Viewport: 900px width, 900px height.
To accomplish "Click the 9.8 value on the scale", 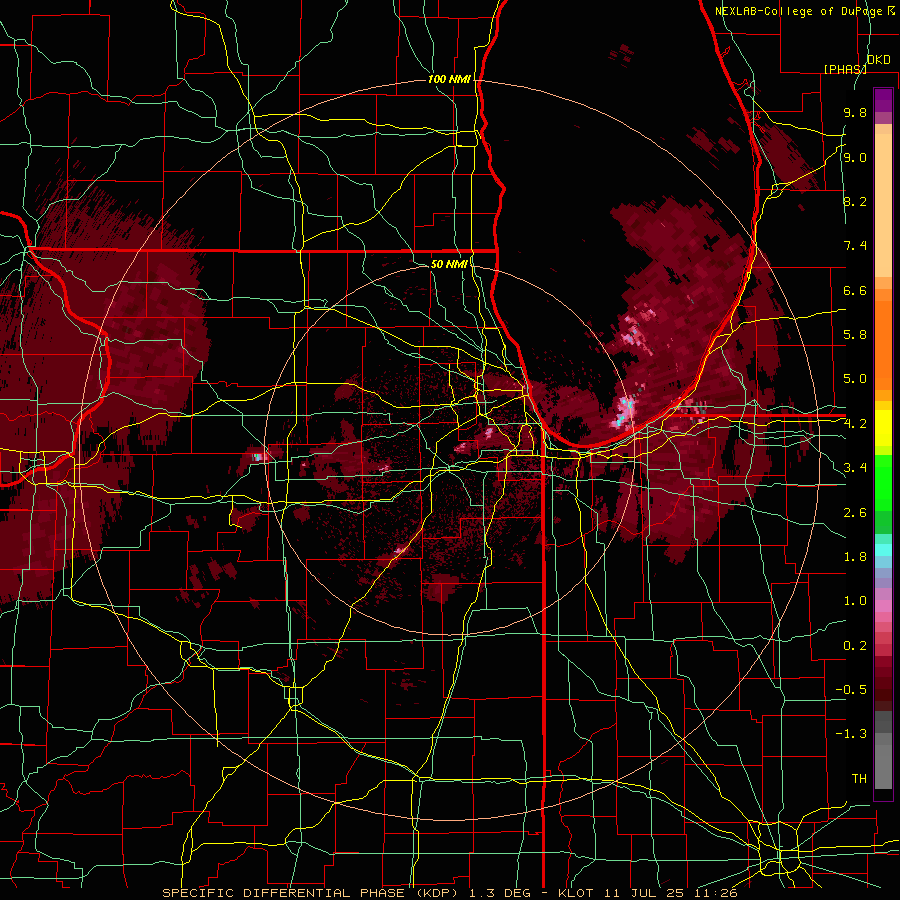I will 855,112.
